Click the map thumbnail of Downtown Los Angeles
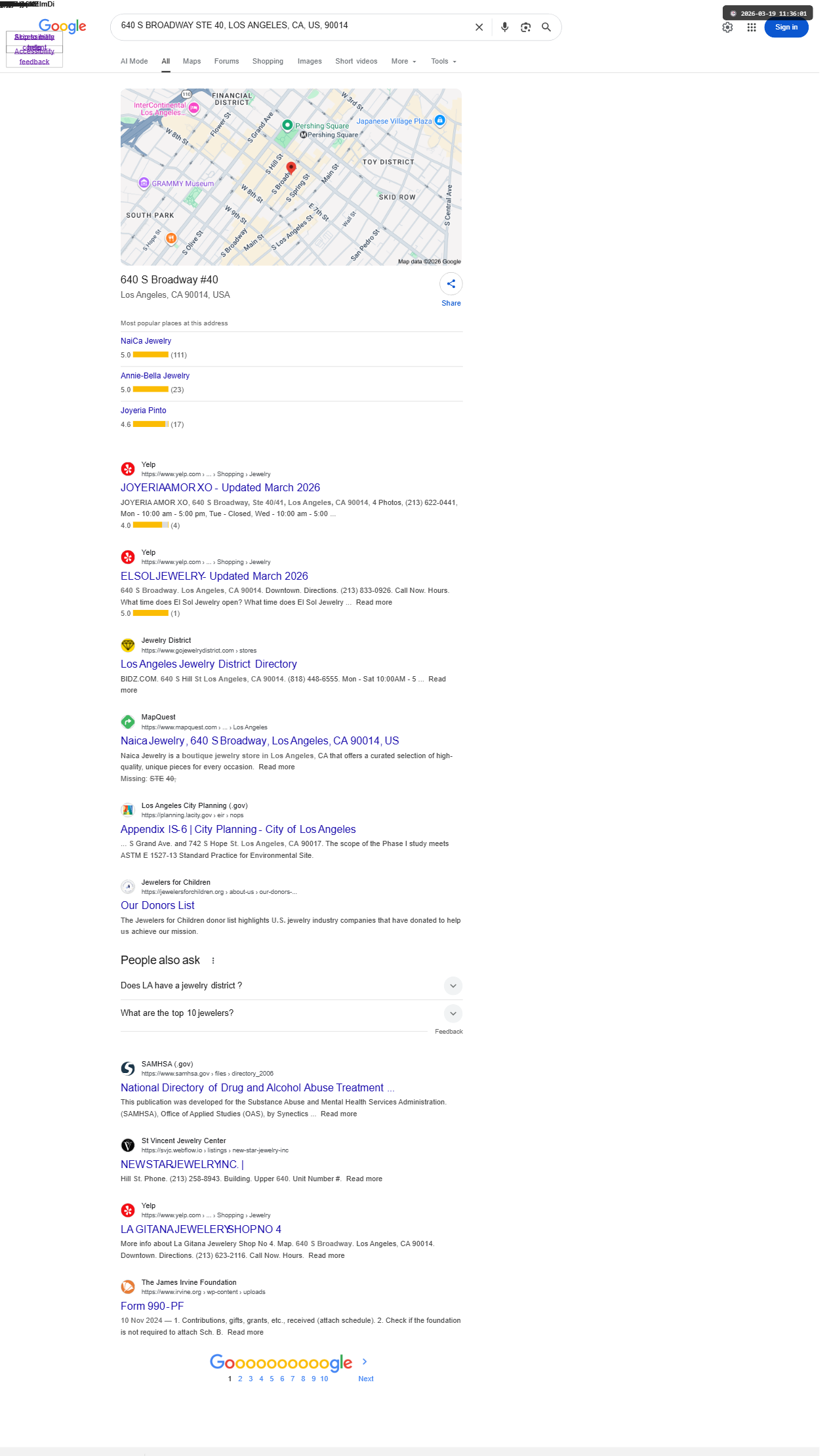829x1456 pixels. pos(291,177)
